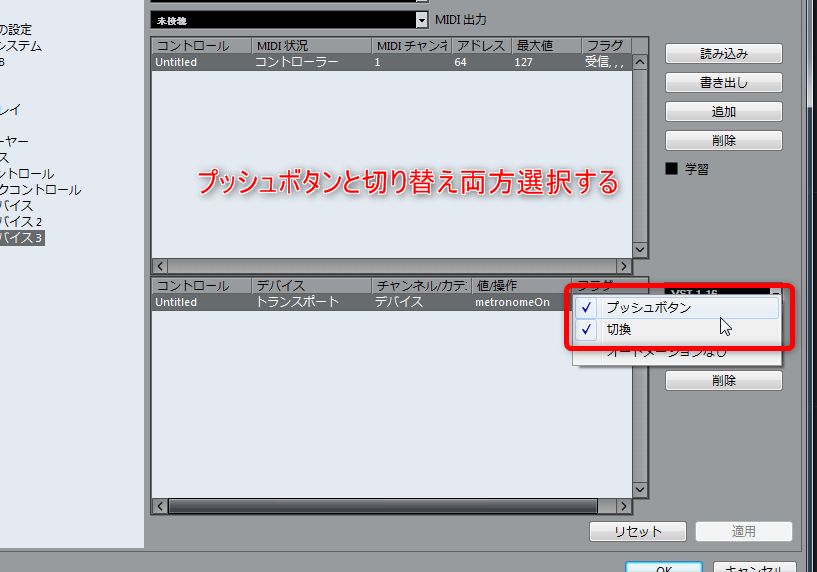Click the upper table's scroll up arrow
This screenshot has height=572, width=817.
(640, 63)
